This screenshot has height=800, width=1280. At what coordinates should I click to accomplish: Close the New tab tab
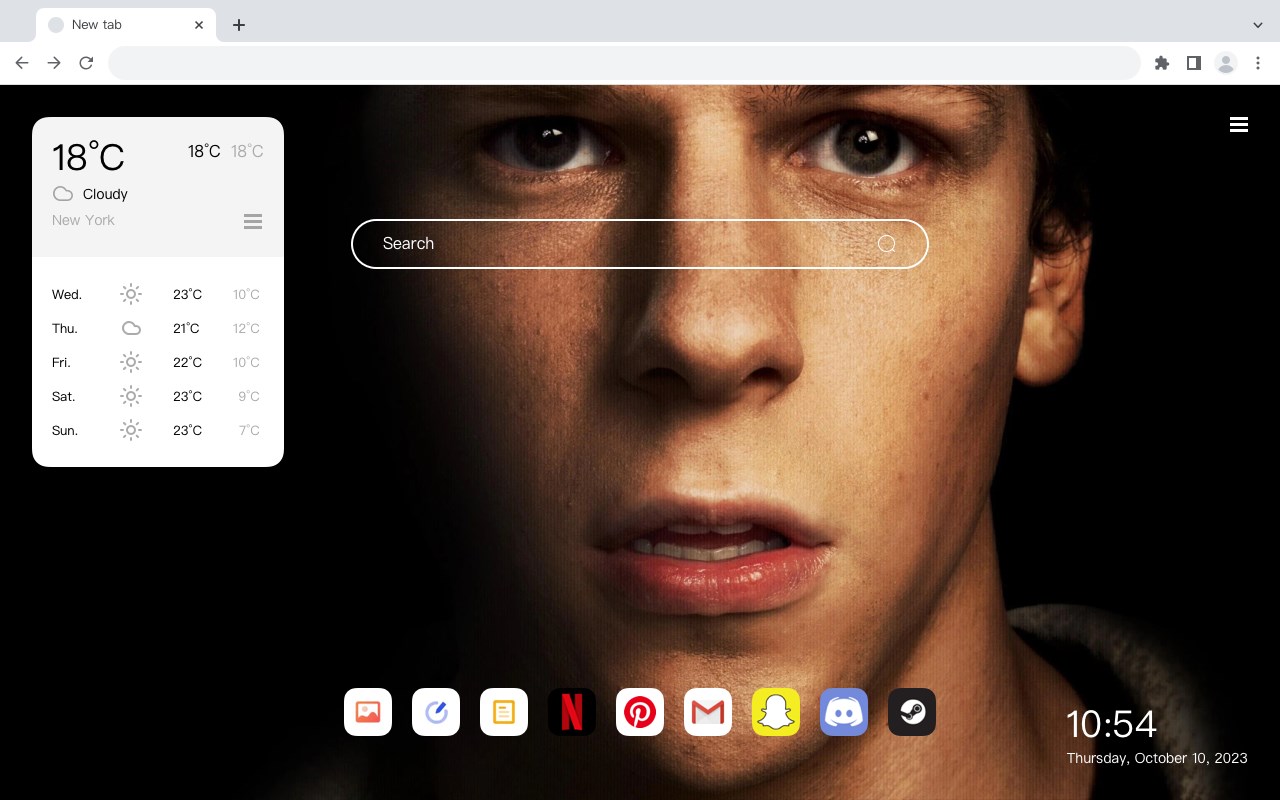tap(200, 25)
